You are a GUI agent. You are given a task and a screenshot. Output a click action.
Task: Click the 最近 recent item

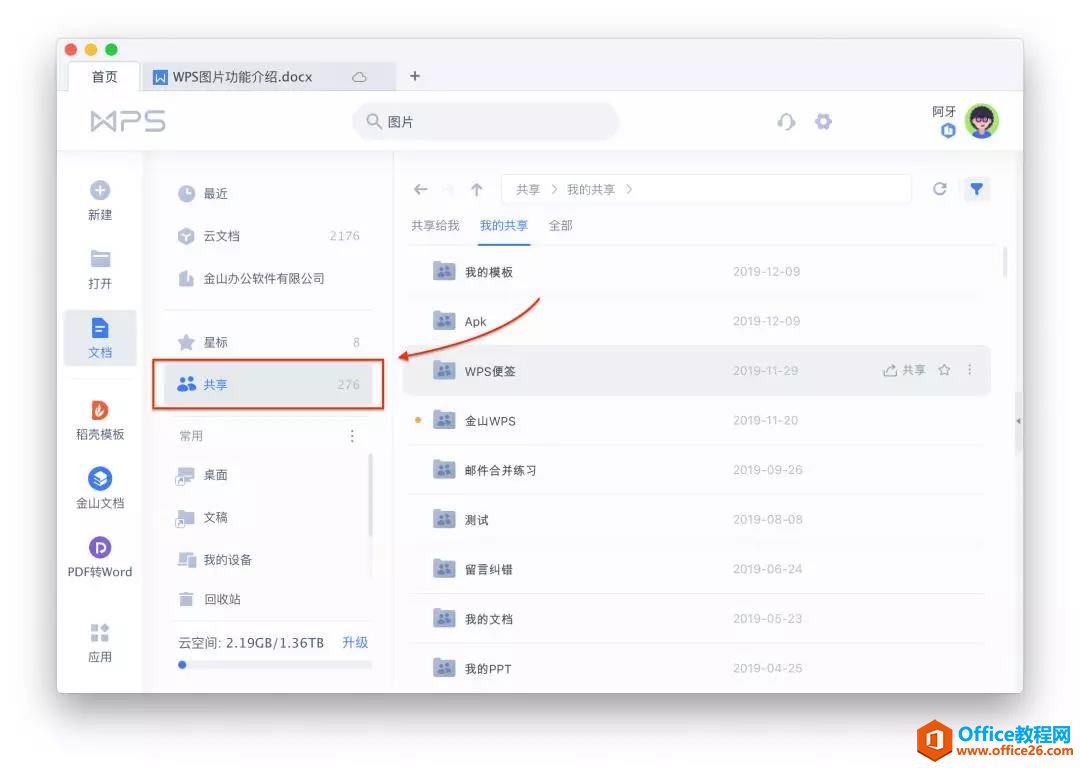tap(268, 194)
